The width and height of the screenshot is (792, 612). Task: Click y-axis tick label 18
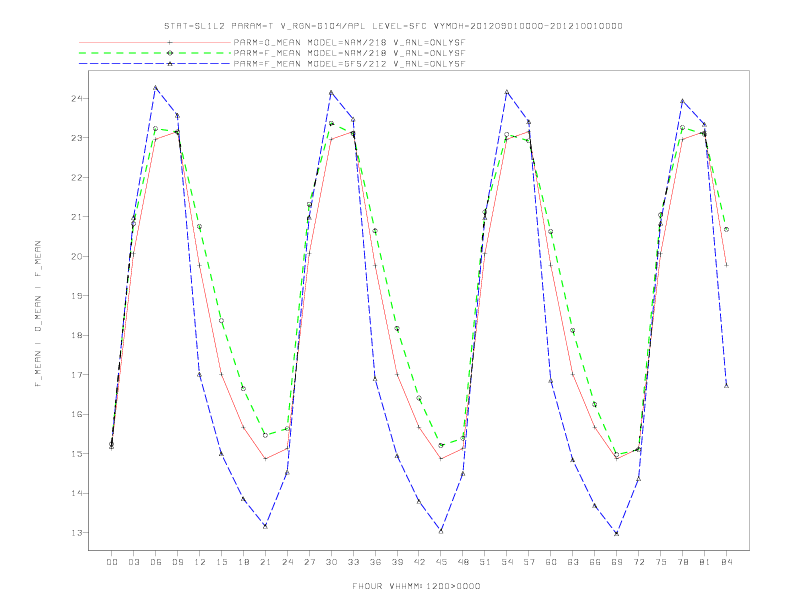(77, 335)
